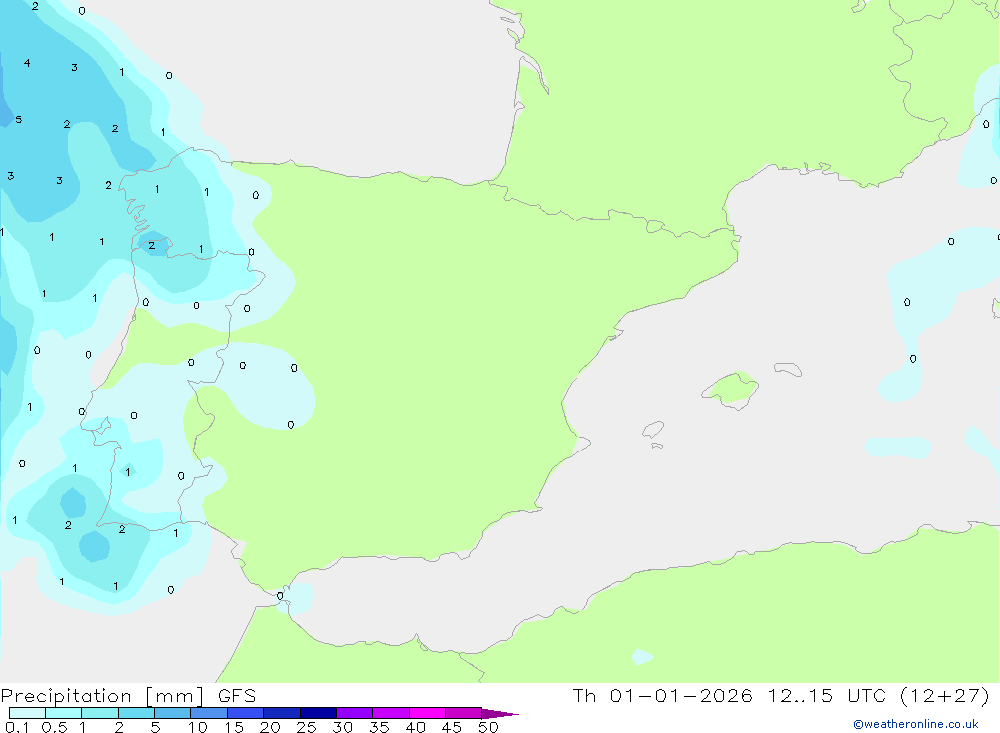
Task: Select the 20–25 mm dark blue legend swatch
Action: point(281,713)
